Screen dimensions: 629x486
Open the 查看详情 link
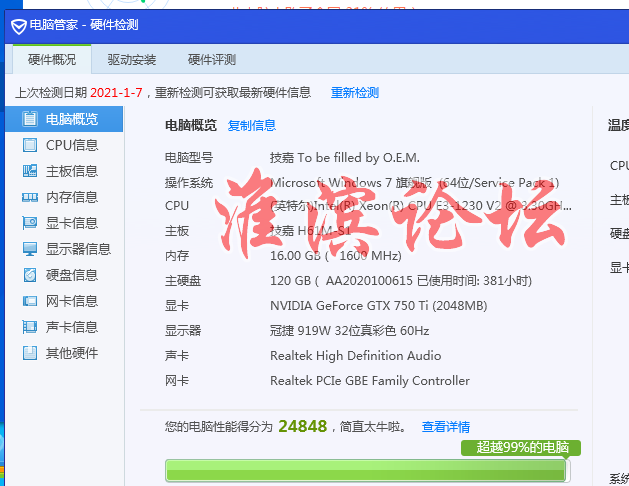[x=446, y=427]
